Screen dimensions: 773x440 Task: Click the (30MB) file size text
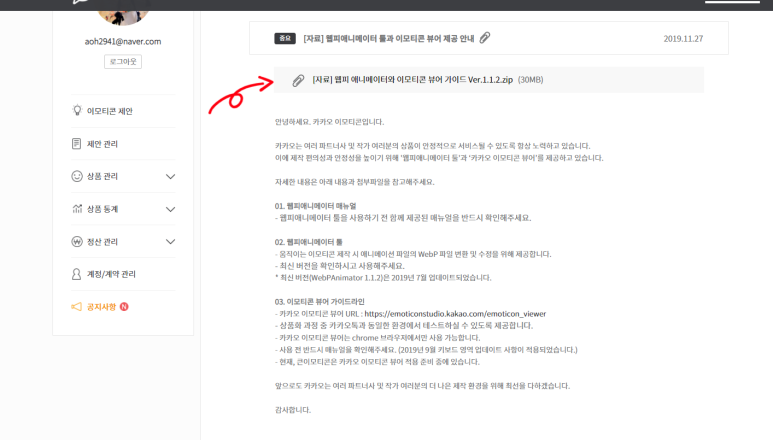pyautogui.click(x=530, y=80)
